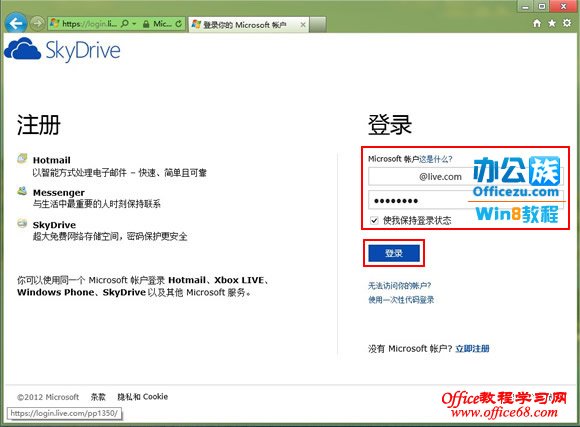580x427 pixels.
Task: Click the 登录 heading
Action: (x=390, y=125)
